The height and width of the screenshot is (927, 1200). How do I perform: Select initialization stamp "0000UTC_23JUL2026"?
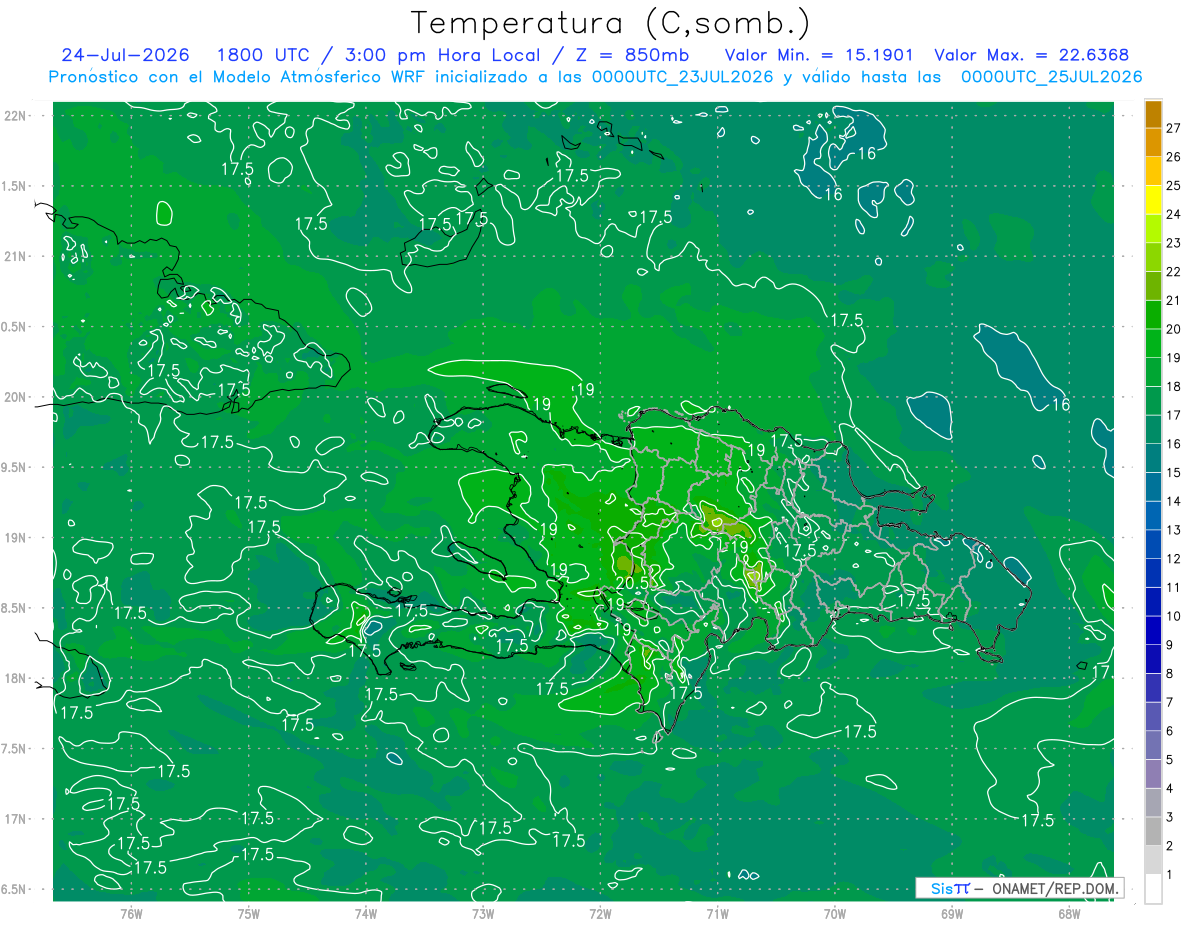683,77
